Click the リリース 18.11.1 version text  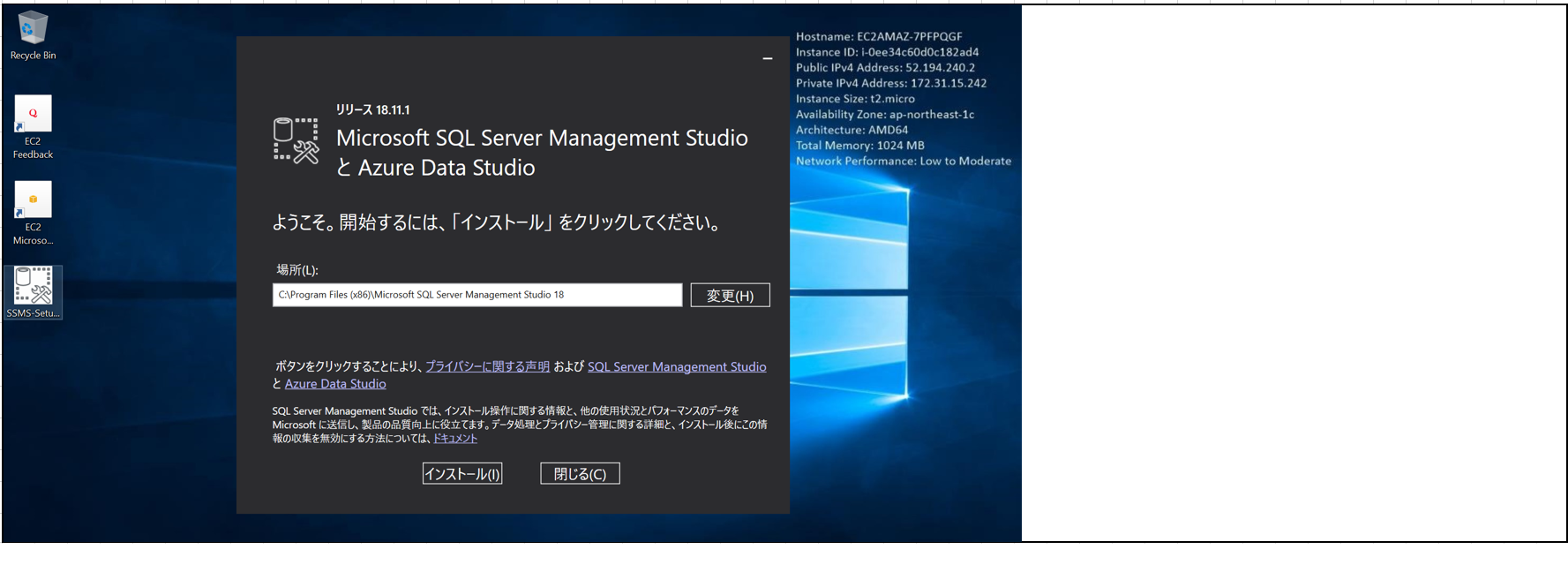point(372,109)
